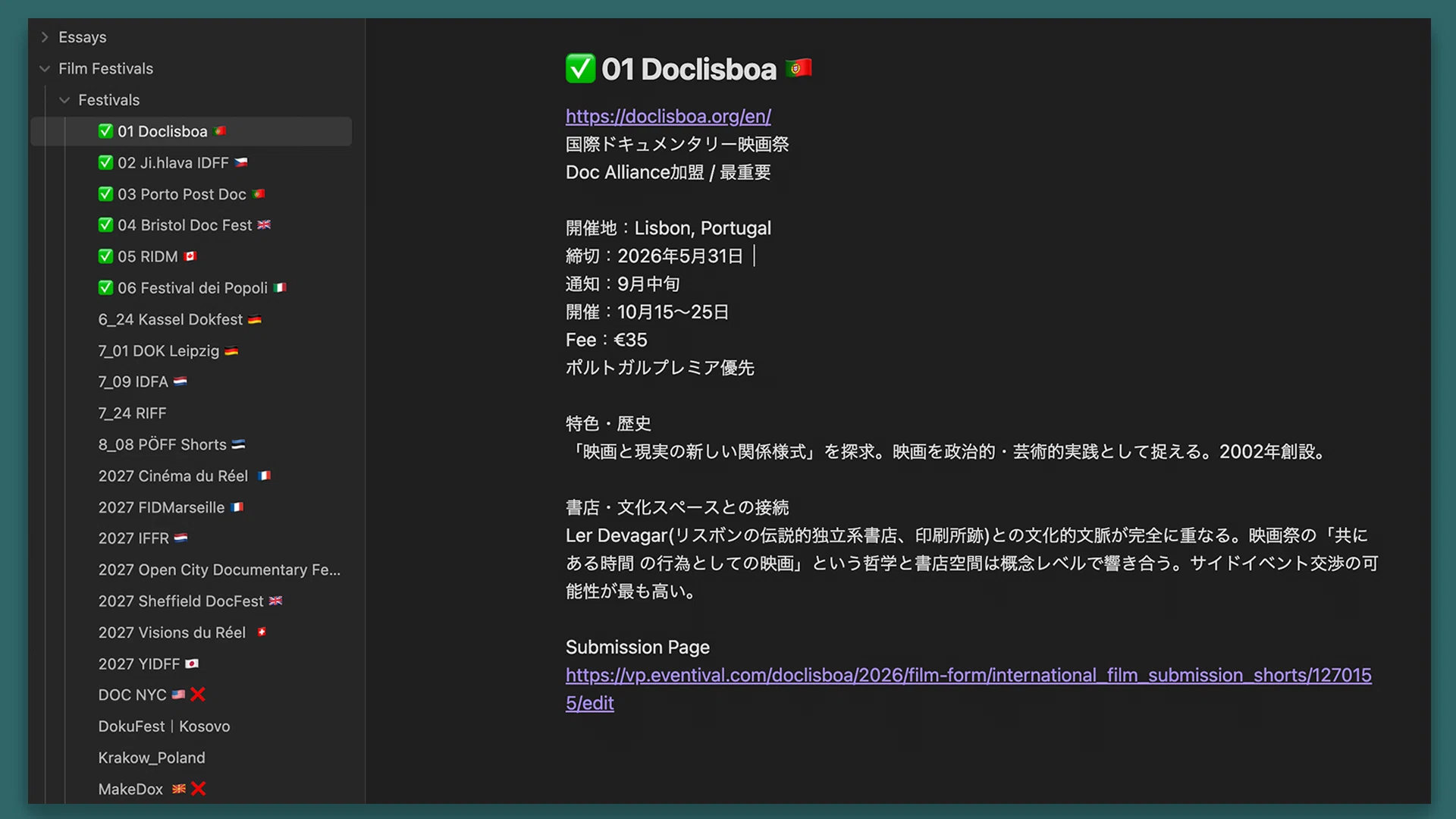1456x819 pixels.
Task: Open the eventival submission page link
Action: (x=968, y=689)
